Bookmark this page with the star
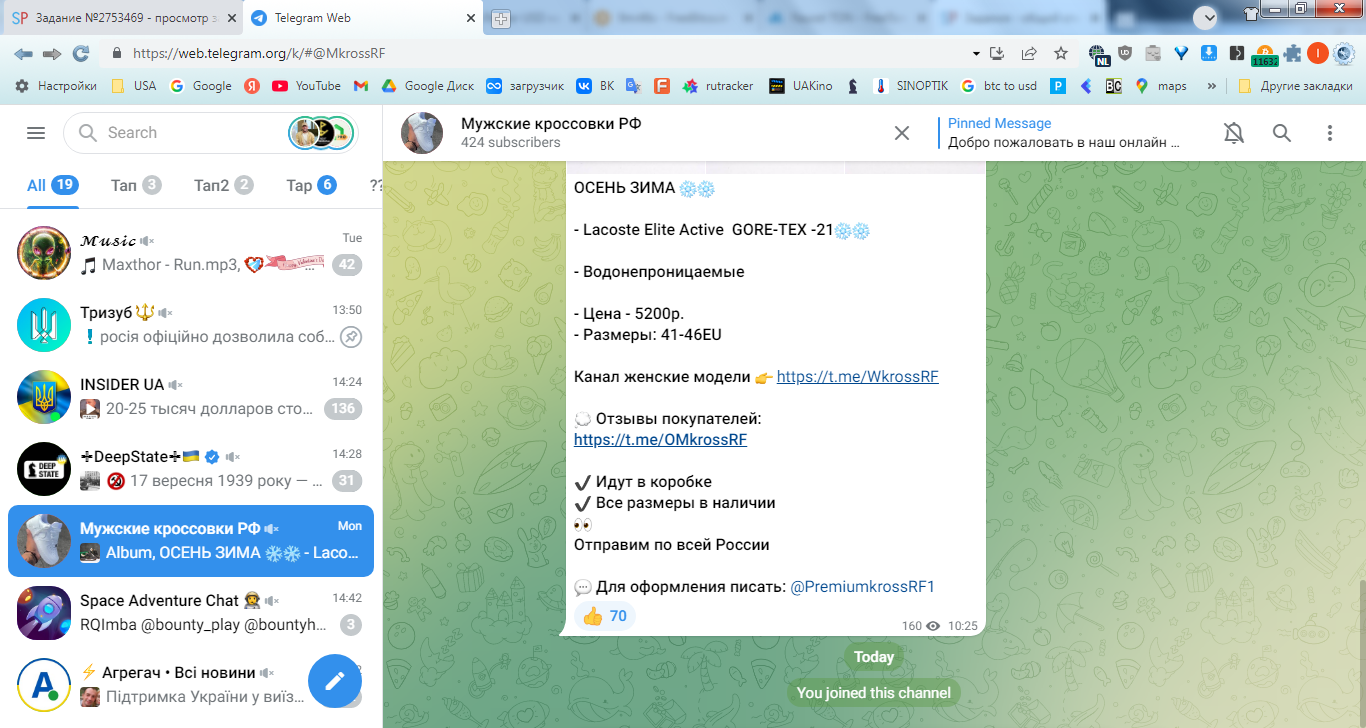This screenshot has width=1366, height=728. pyautogui.click(x=1061, y=53)
